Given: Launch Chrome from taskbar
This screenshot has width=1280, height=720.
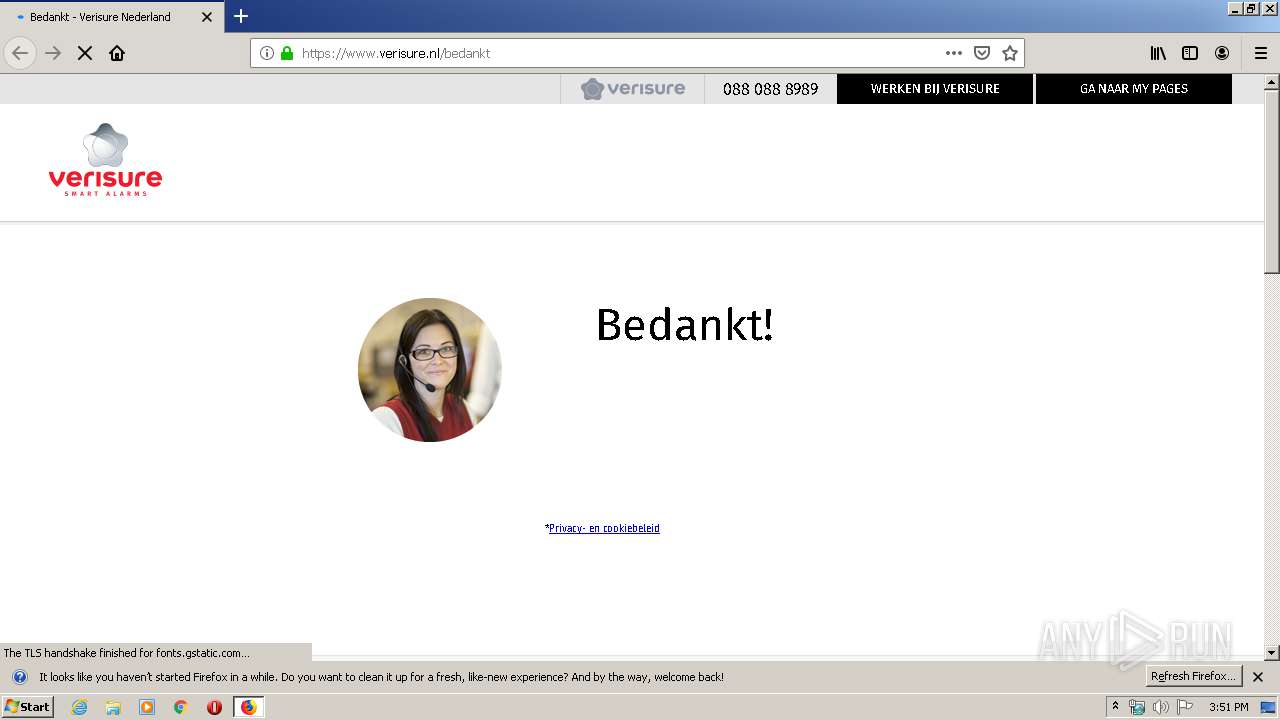Looking at the screenshot, I should point(181,707).
